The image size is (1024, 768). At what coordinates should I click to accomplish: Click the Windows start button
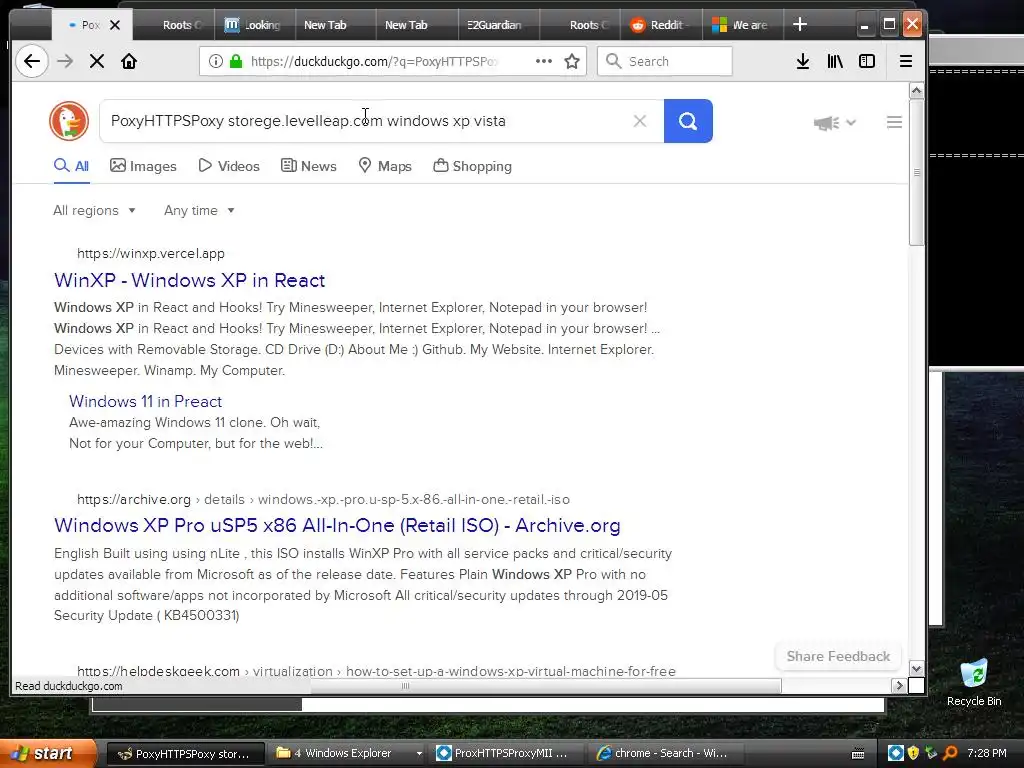[49, 753]
